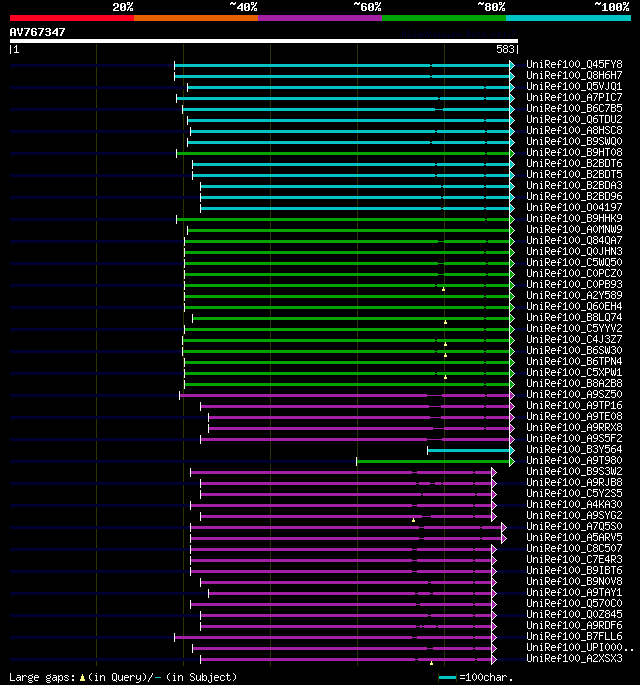Click the yellow gap marker in the A9SYG2 row
The height and width of the screenshot is (685, 640).
pos(413,520)
